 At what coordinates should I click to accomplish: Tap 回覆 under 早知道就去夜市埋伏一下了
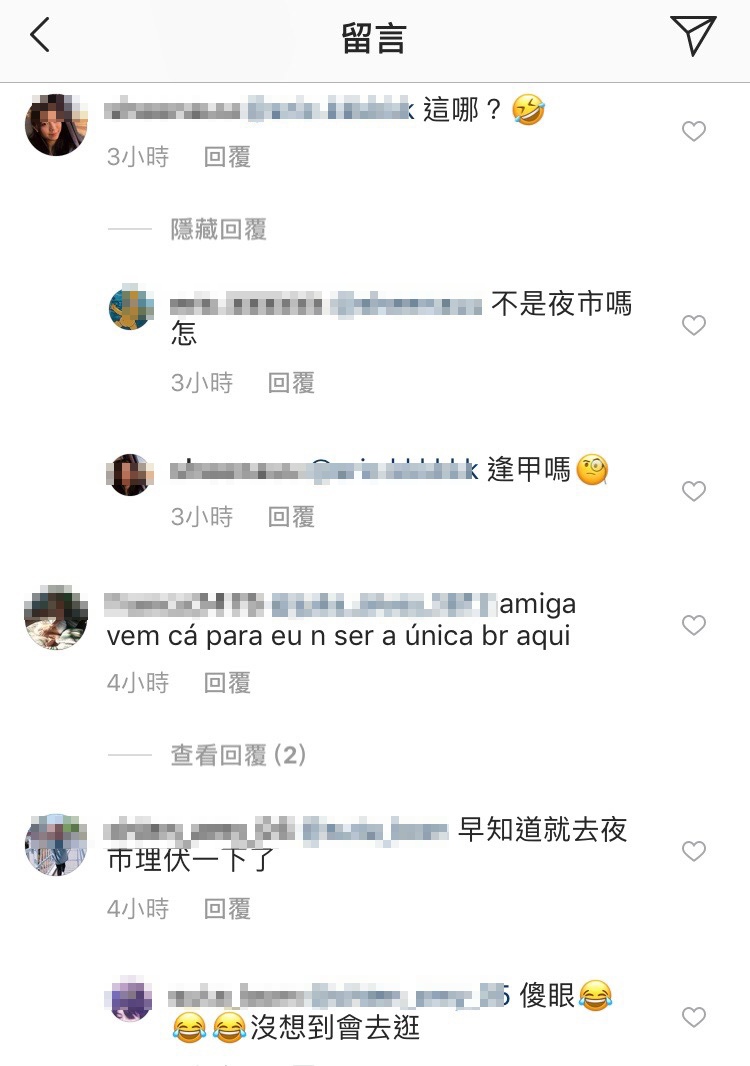[x=227, y=909]
